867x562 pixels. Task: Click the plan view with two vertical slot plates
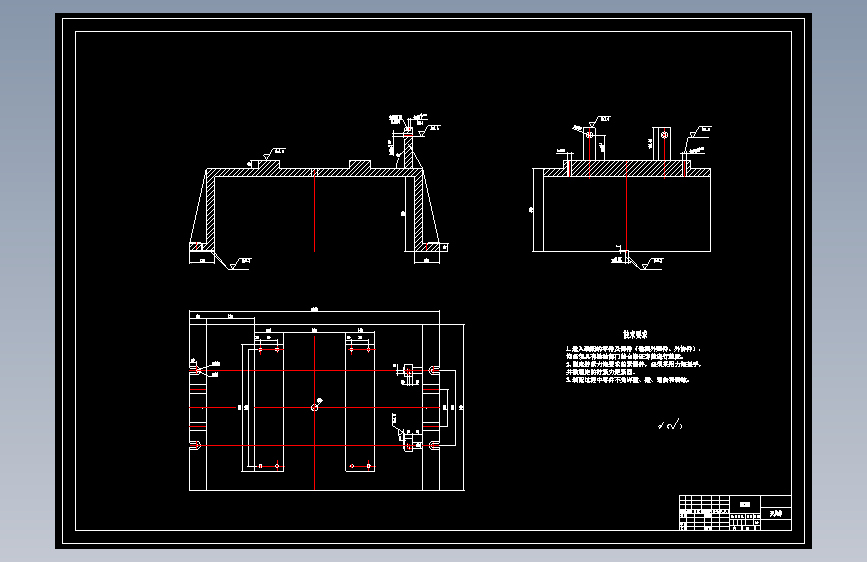pos(327,400)
